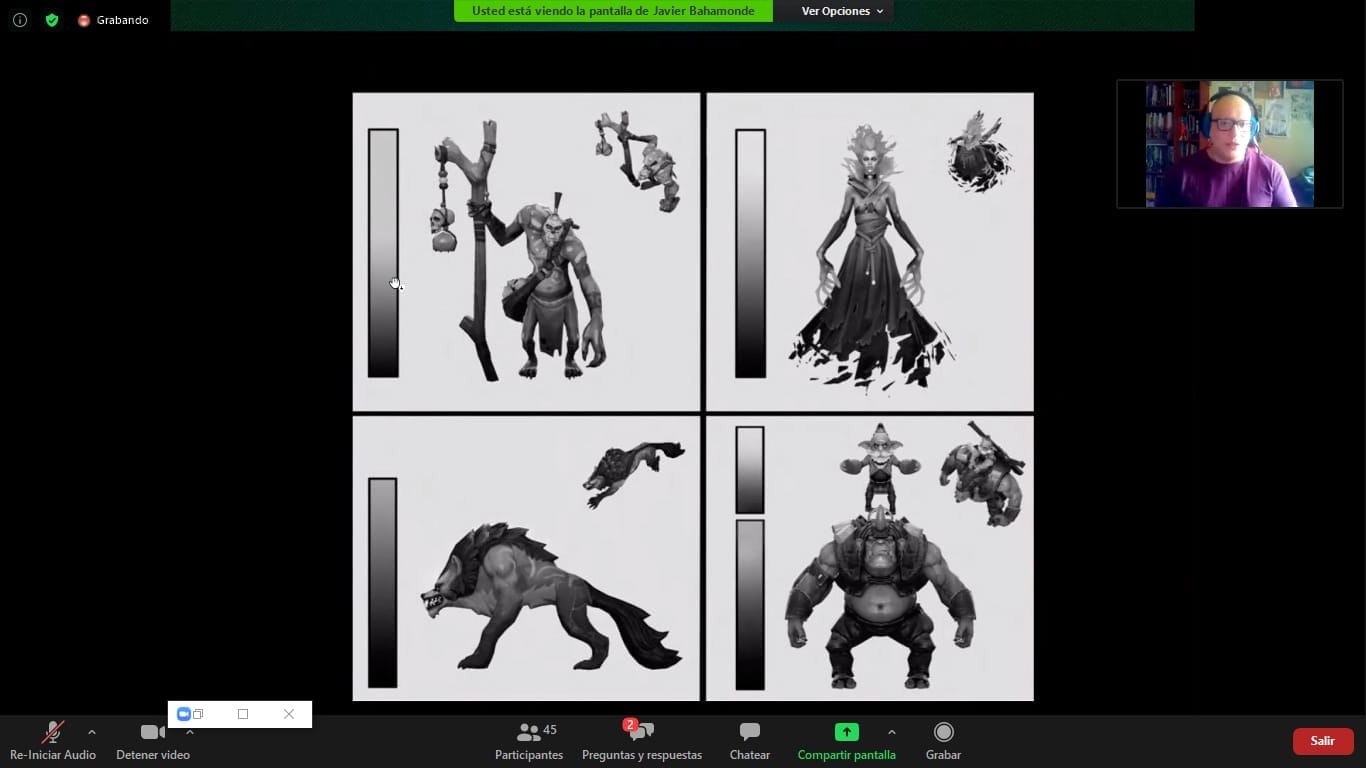Open Preguntas y respuestas panel
Screen dimensions: 1366x768
tap(641, 741)
